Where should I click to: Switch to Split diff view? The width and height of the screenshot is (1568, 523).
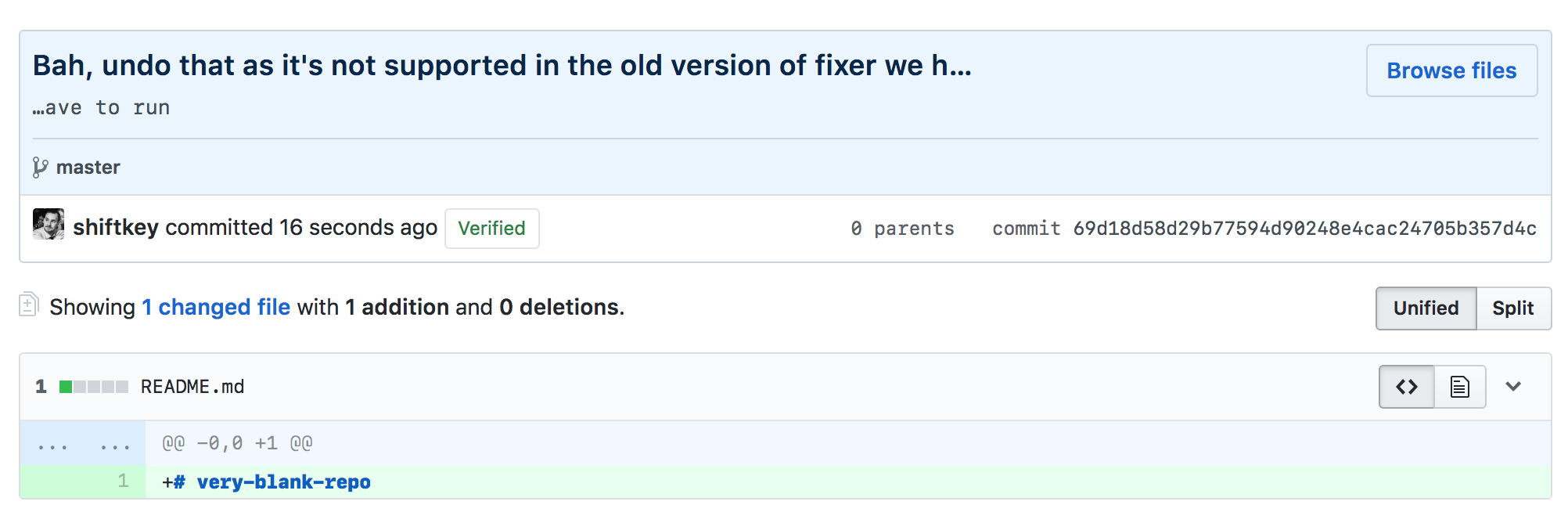(x=1514, y=308)
